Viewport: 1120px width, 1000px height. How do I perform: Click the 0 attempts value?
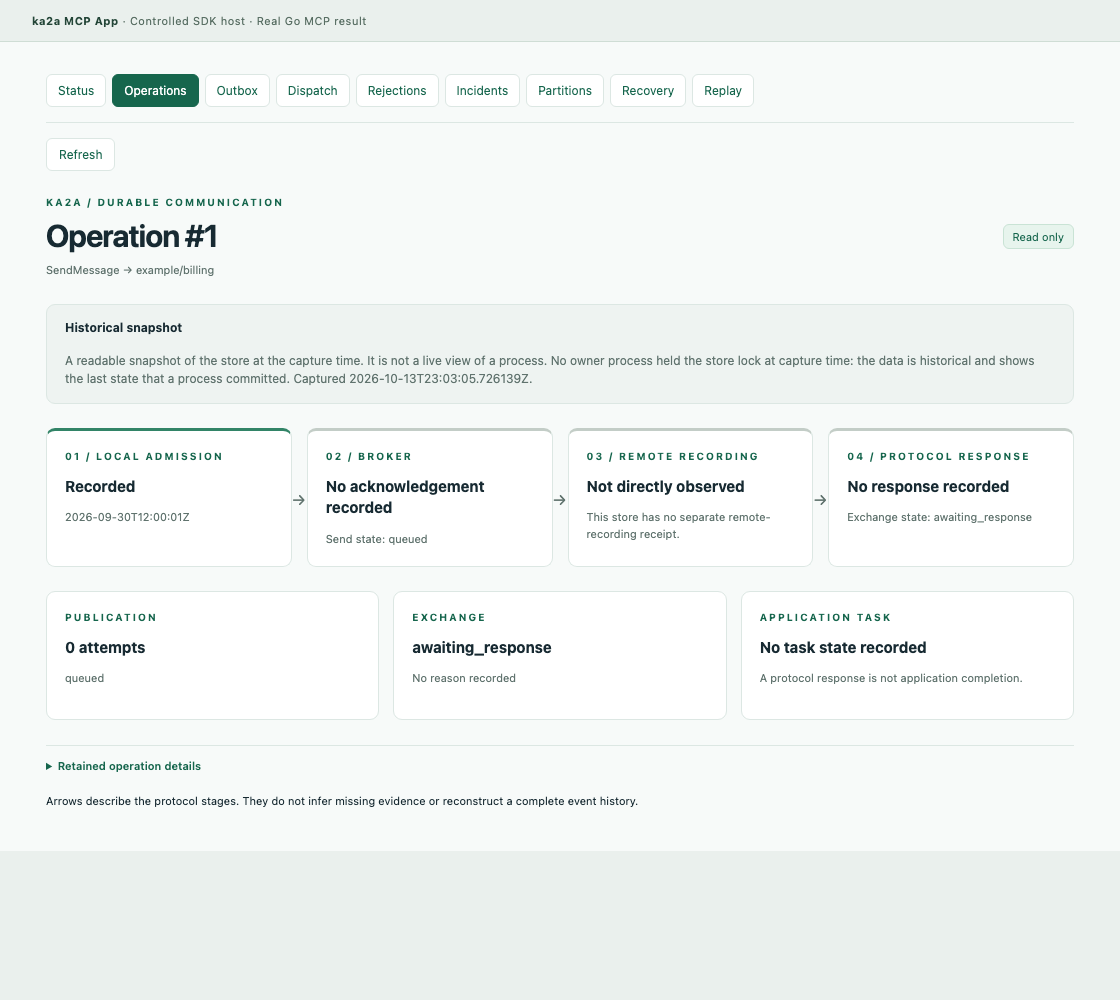coord(105,648)
